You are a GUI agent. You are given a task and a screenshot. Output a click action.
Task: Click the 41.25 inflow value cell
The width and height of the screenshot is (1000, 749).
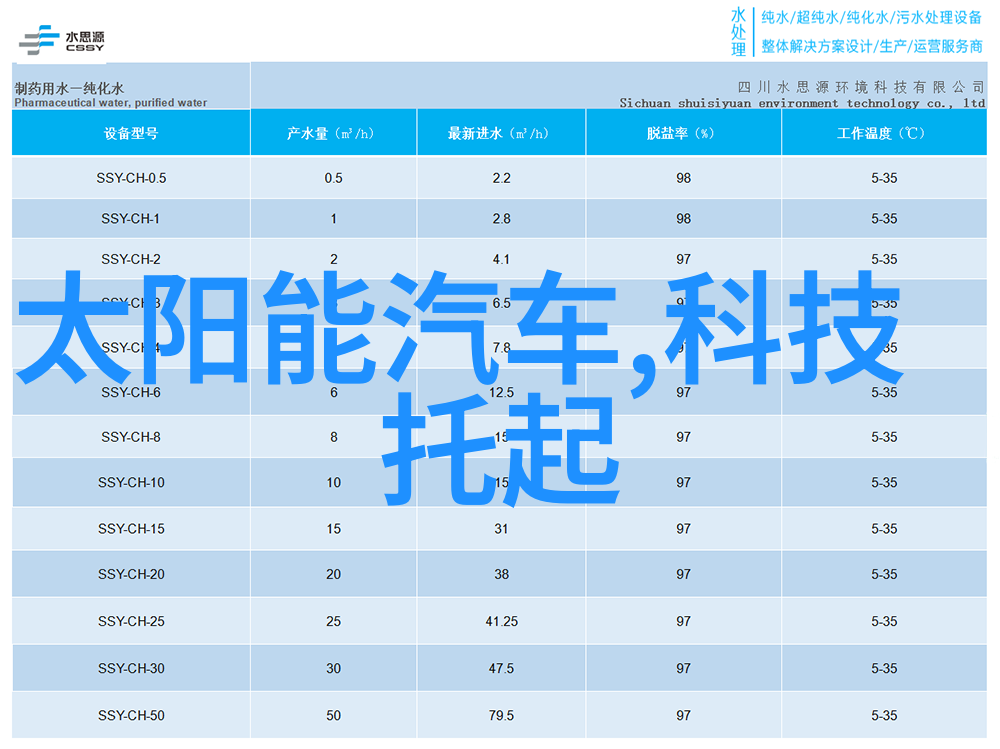point(501,621)
